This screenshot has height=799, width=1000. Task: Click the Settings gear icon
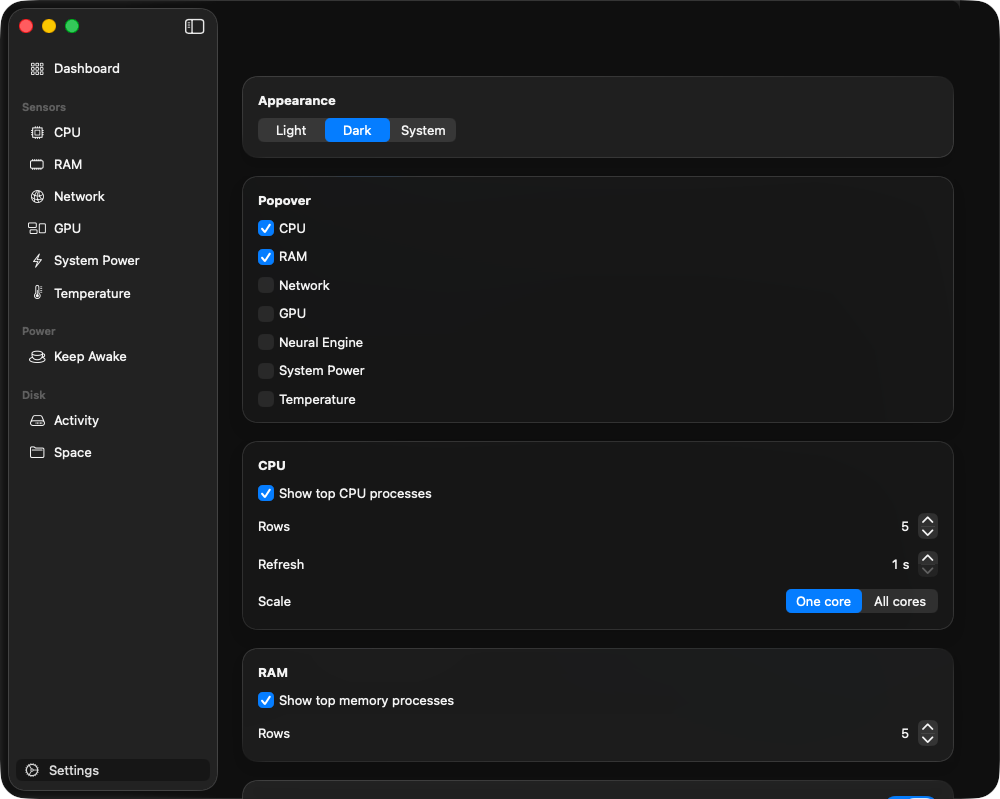coord(32,770)
